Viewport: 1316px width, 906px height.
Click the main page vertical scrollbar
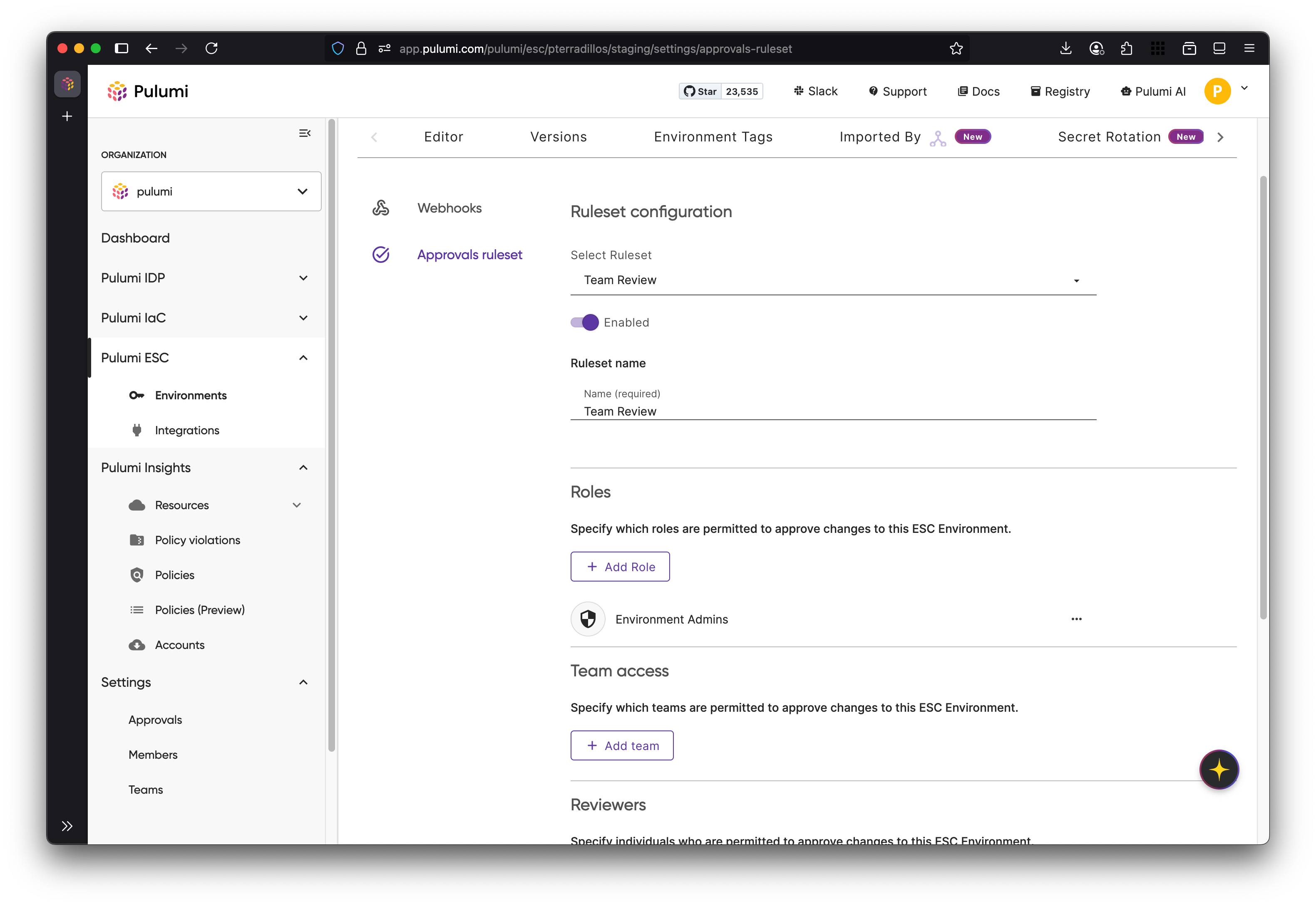tap(1263, 397)
